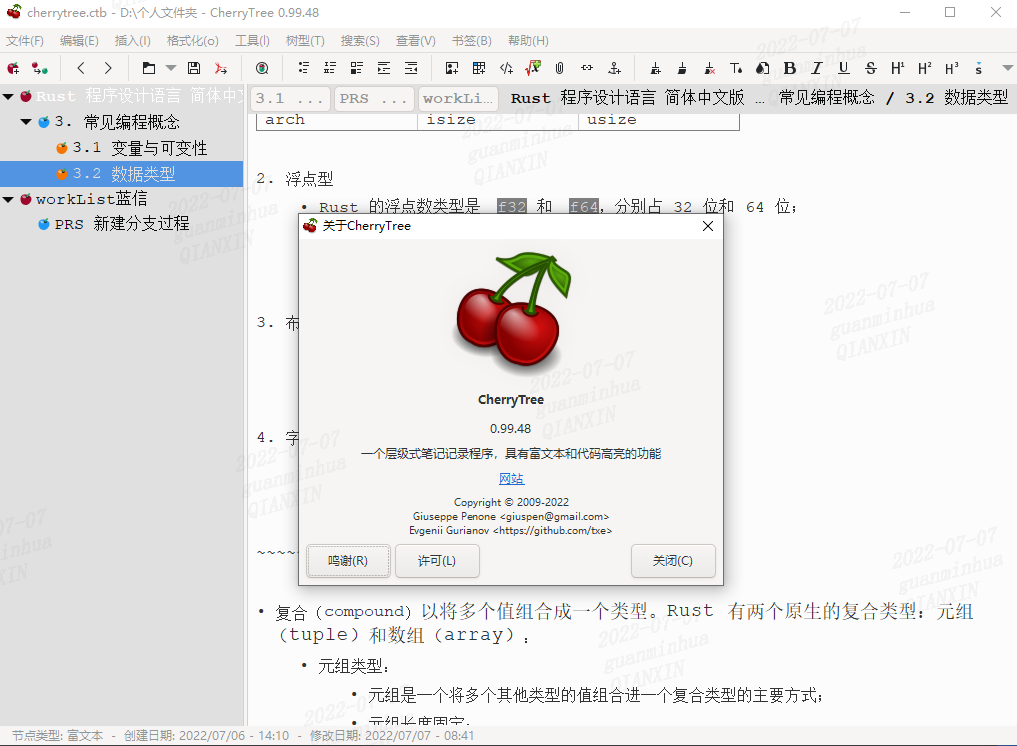The image size is (1017, 746).
Task: Switch to the 3.1 ... recent node tab
Action: pyautogui.click(x=290, y=99)
